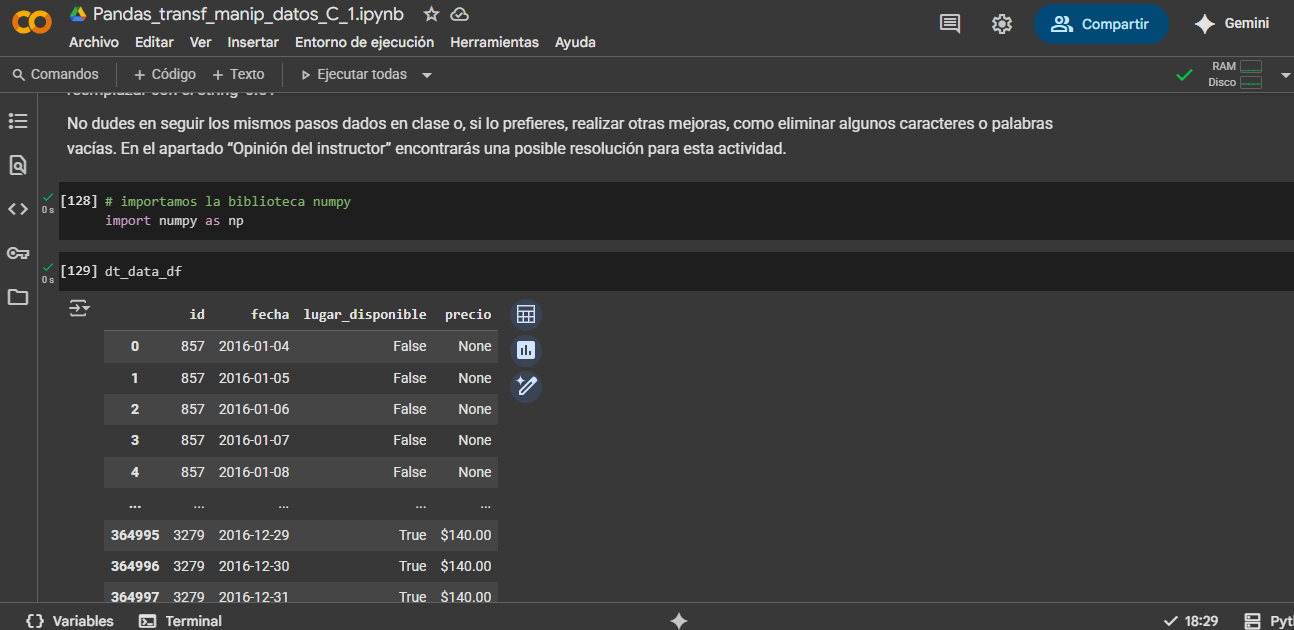Open the Ver menu
Image resolution: width=1294 pixels, height=630 pixels.
pos(201,42)
